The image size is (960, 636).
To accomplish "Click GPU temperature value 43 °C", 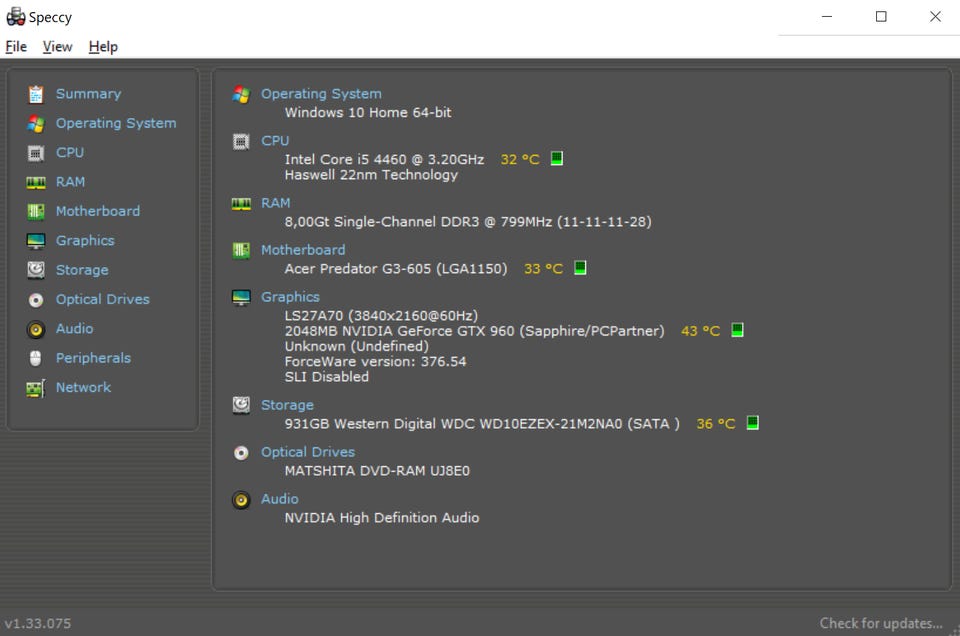I will point(700,331).
